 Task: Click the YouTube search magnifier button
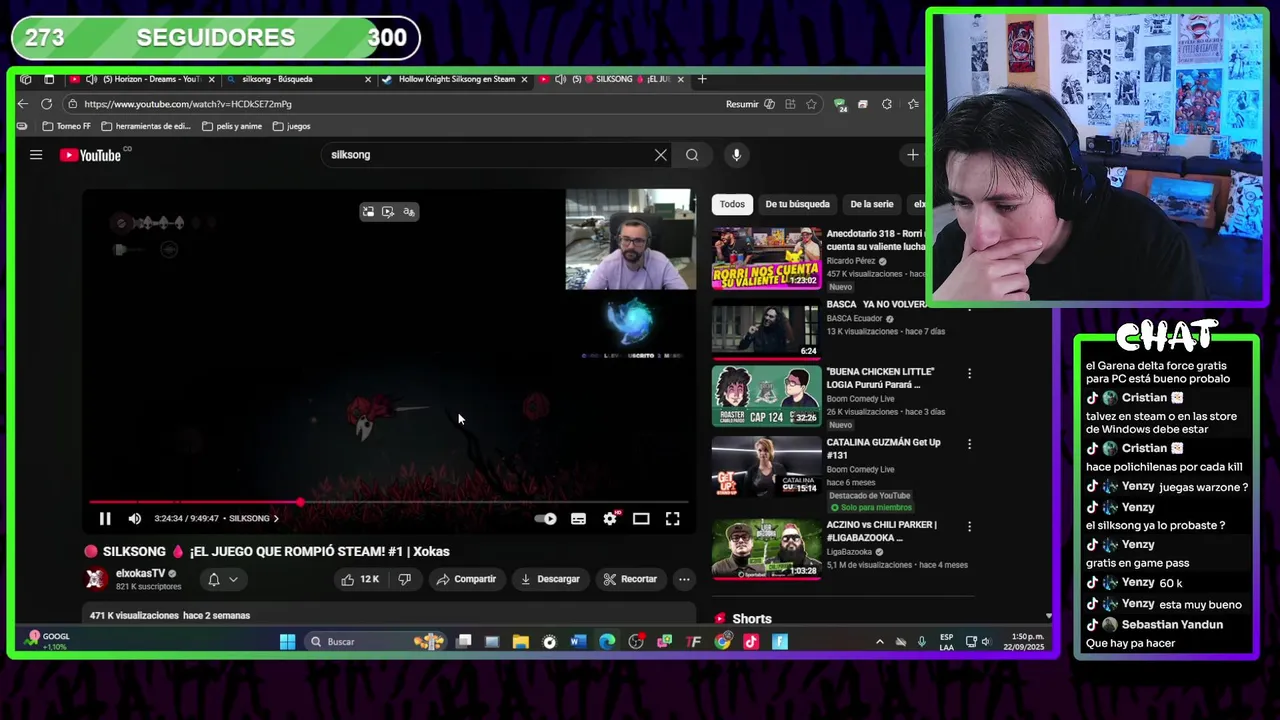[x=692, y=155]
